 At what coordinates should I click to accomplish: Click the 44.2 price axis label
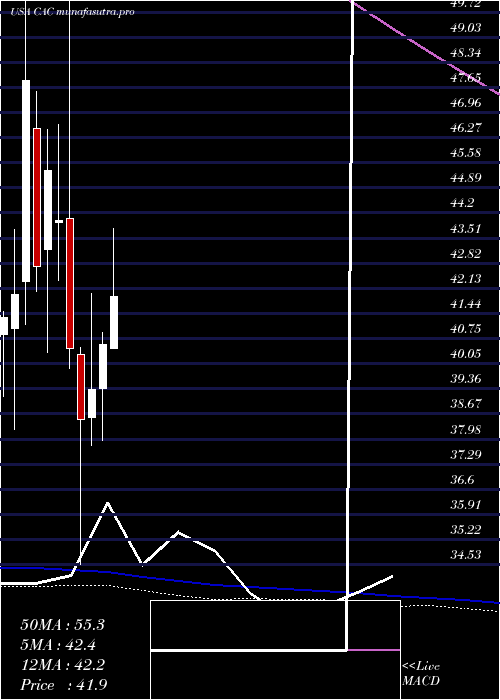[x=463, y=203]
